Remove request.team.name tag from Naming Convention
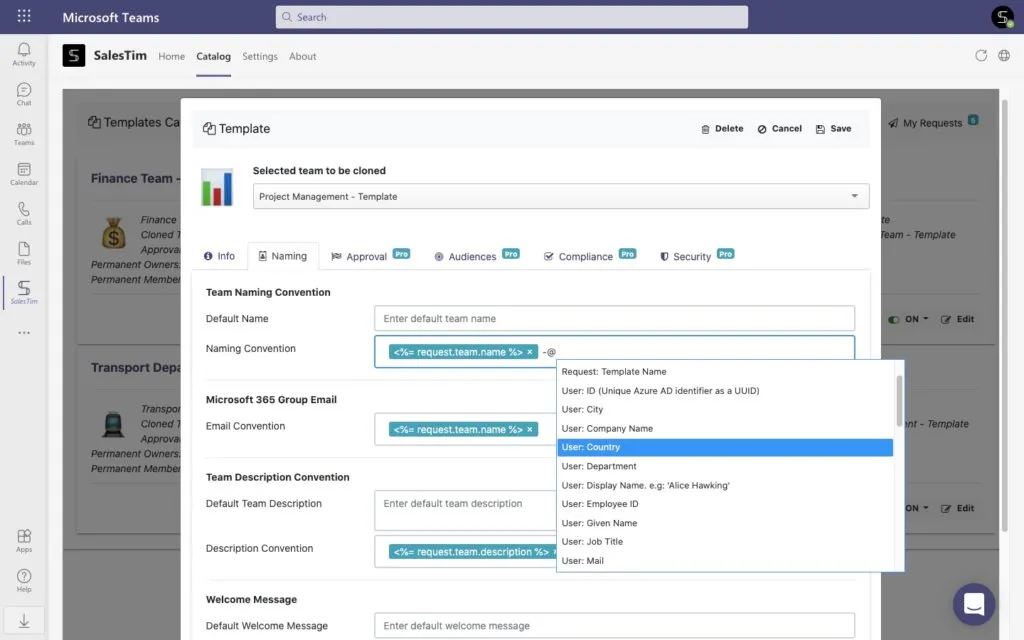 tap(530, 352)
